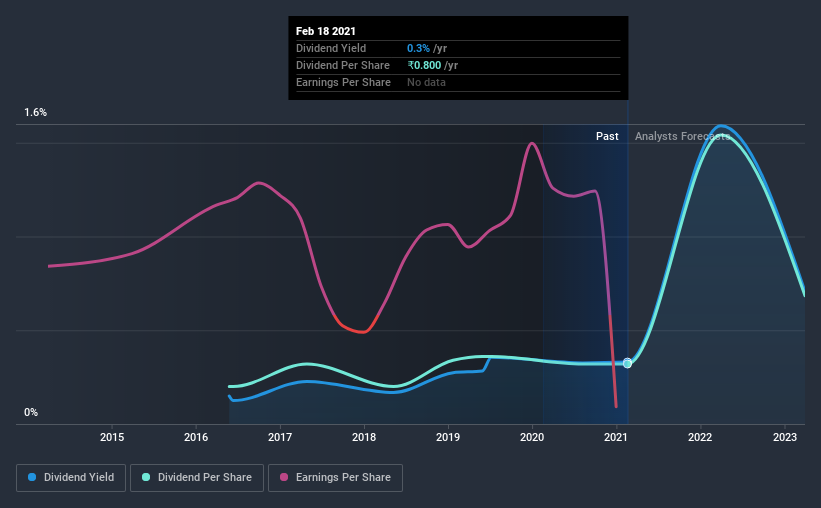Select the 2016 x-axis label
This screenshot has height=508, width=821.
pos(196,437)
